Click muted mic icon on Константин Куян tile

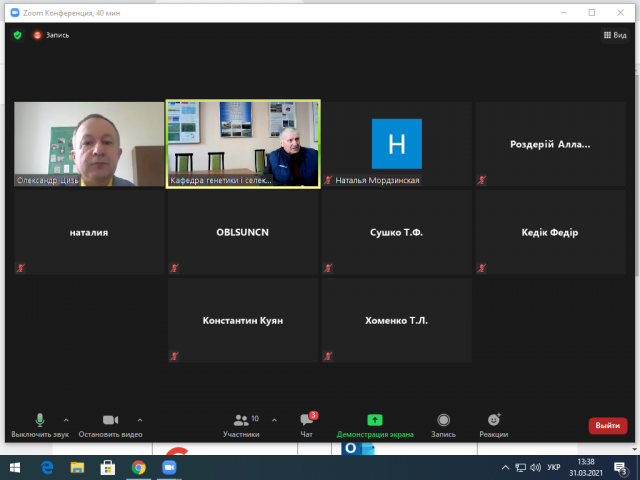[174, 356]
